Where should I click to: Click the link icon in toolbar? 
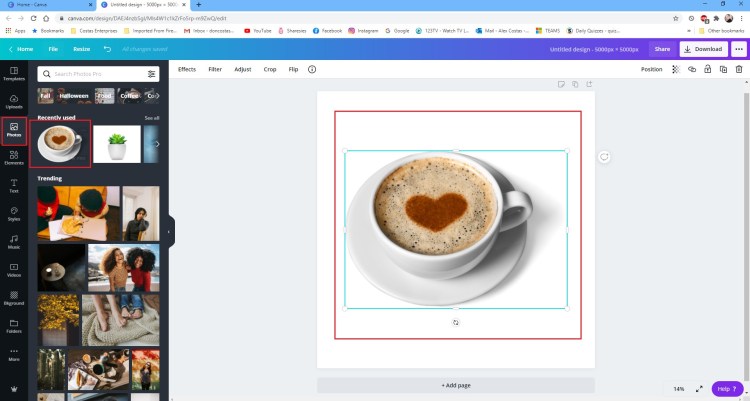[x=692, y=69]
